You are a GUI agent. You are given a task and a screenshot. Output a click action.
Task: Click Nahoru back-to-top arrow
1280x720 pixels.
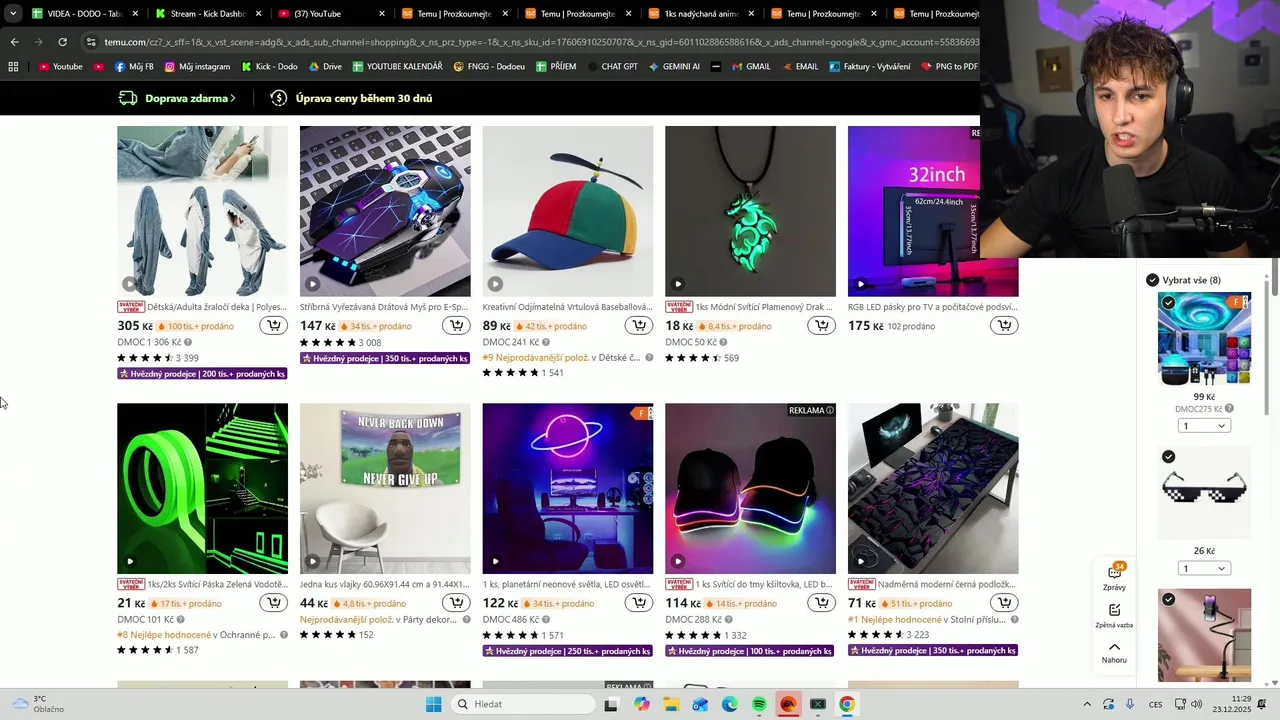(1114, 652)
